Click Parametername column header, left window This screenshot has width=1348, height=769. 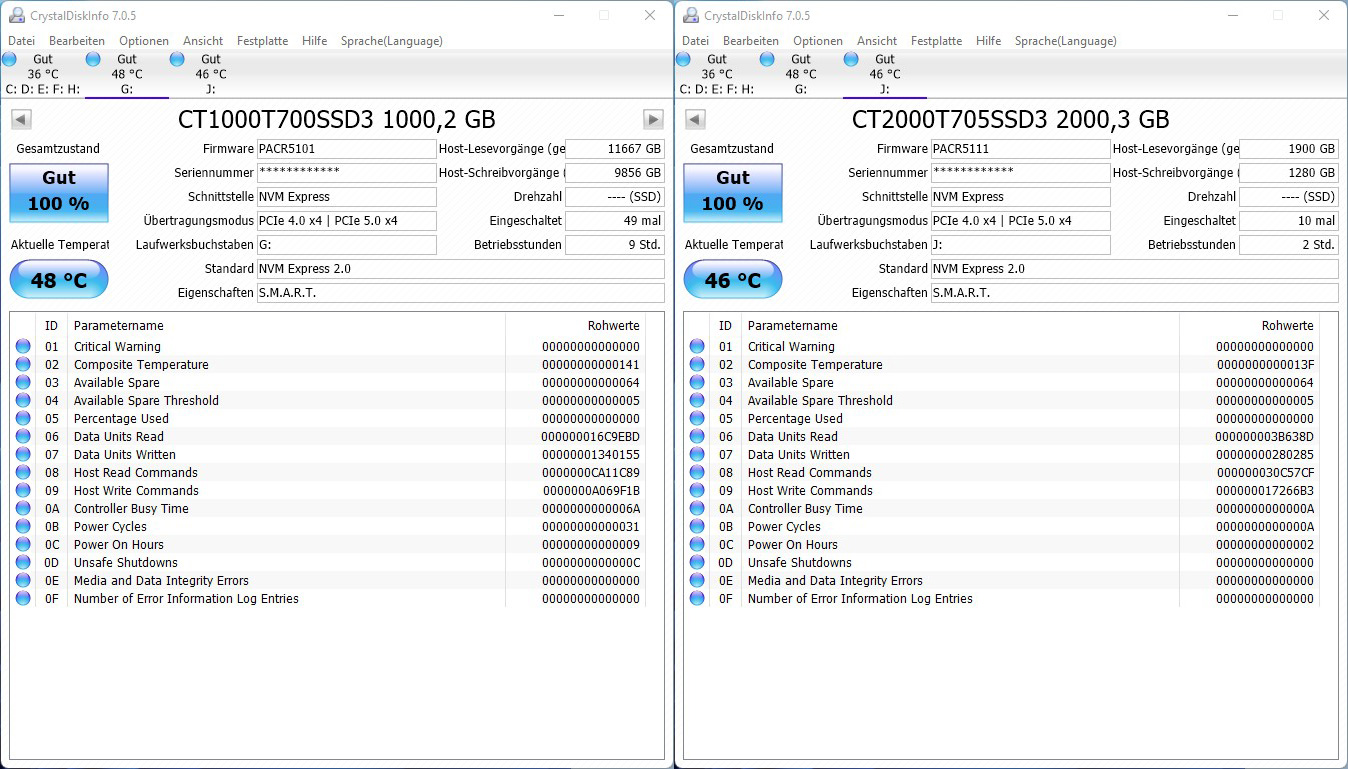[286, 326]
